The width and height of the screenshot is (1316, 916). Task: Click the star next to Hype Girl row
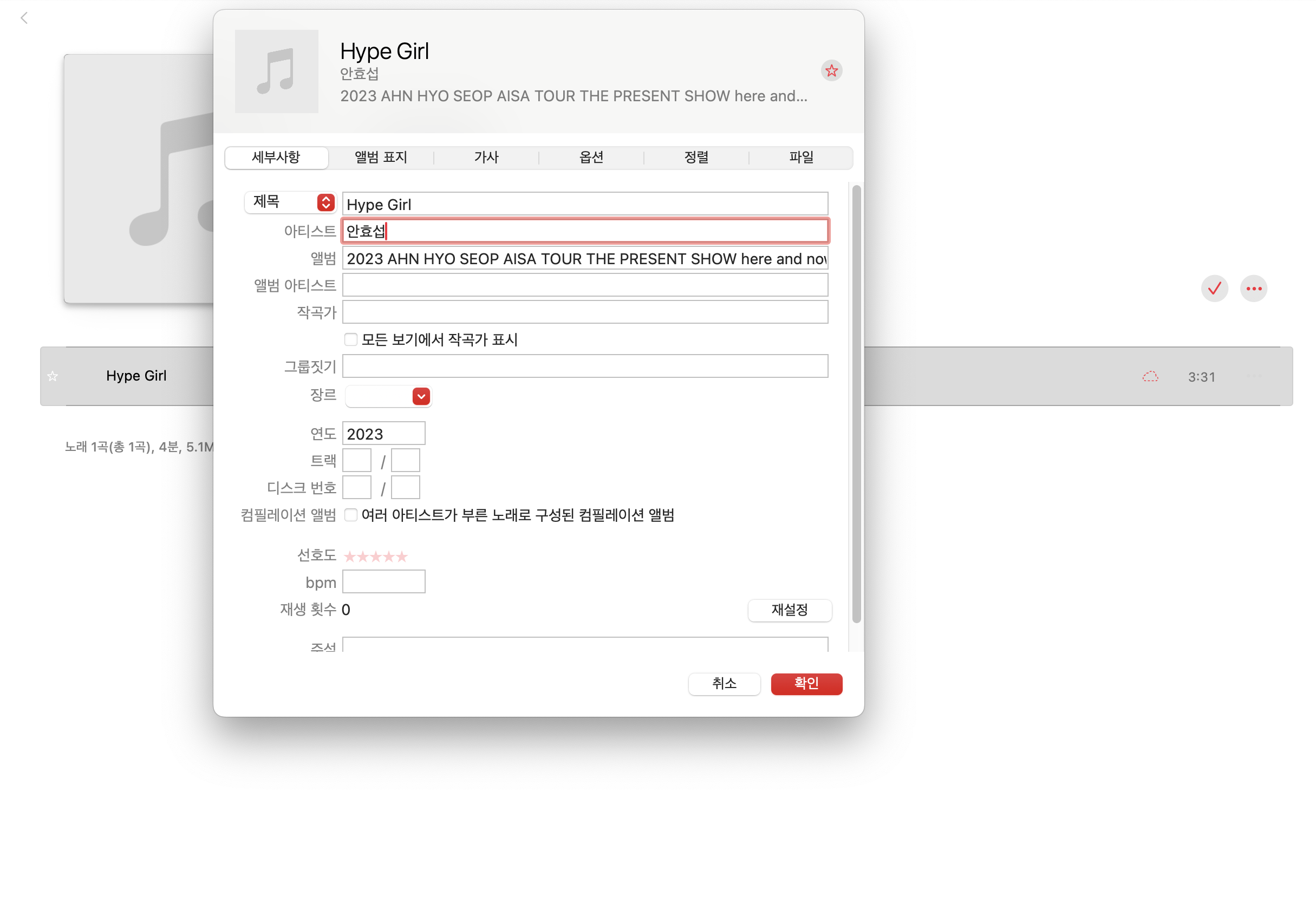tap(53, 376)
